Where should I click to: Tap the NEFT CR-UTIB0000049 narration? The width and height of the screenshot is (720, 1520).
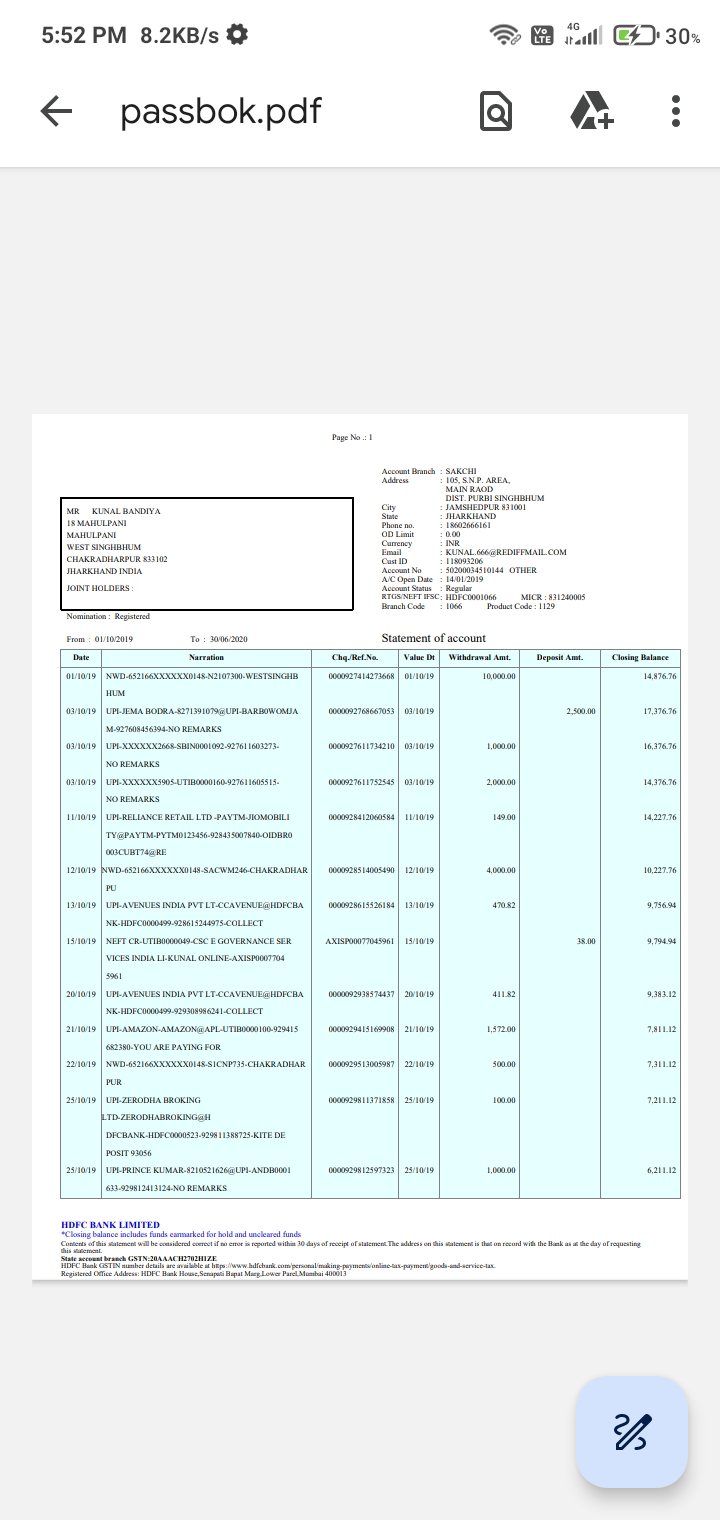(198, 958)
